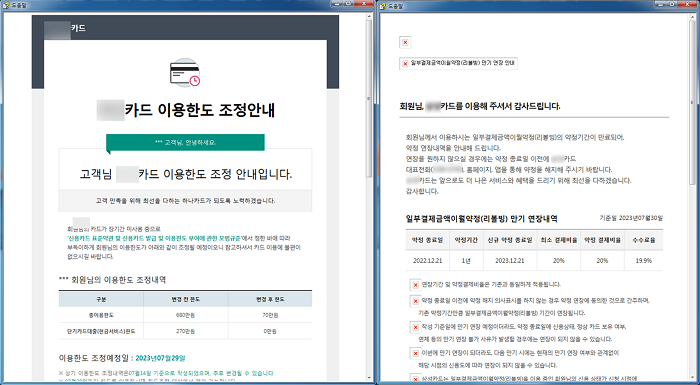
Task: Click the 카드를 이용해 주셔서 감사드립니다 heading
Action: coord(500,106)
